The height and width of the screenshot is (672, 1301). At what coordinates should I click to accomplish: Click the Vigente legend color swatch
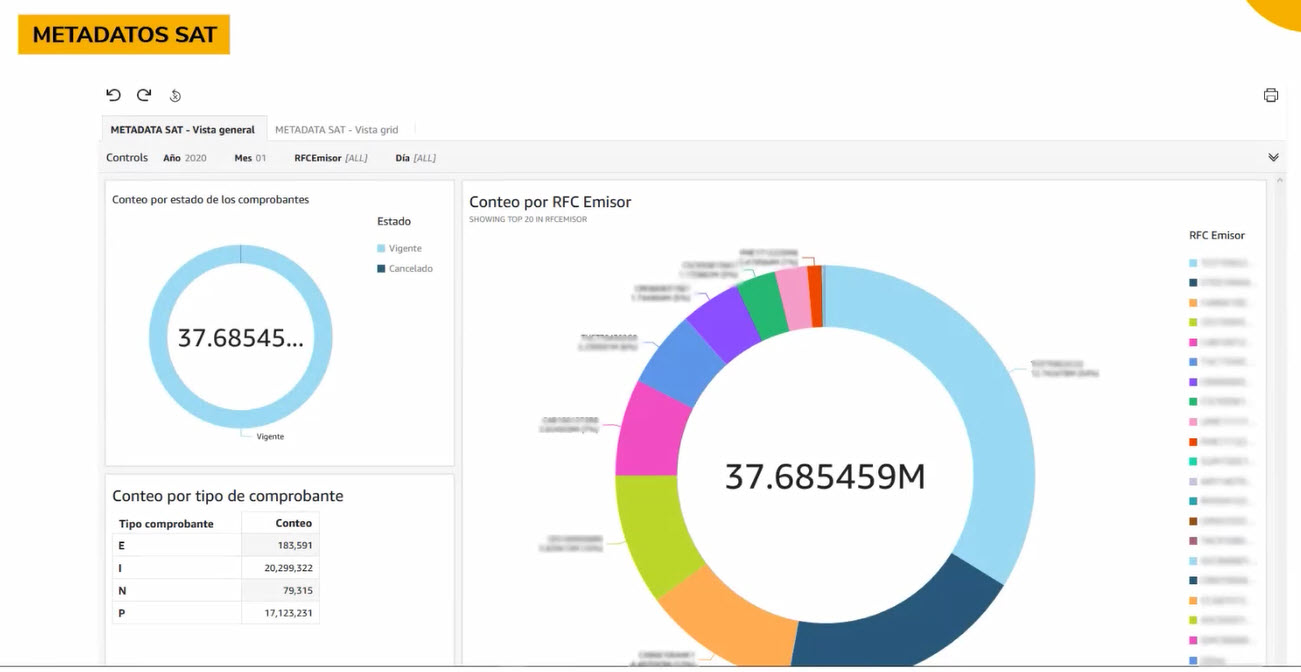click(x=381, y=248)
